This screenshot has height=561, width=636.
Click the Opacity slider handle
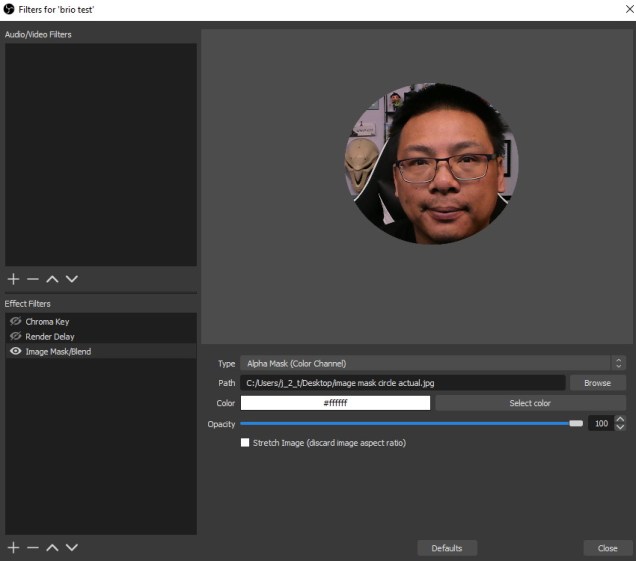(x=576, y=424)
